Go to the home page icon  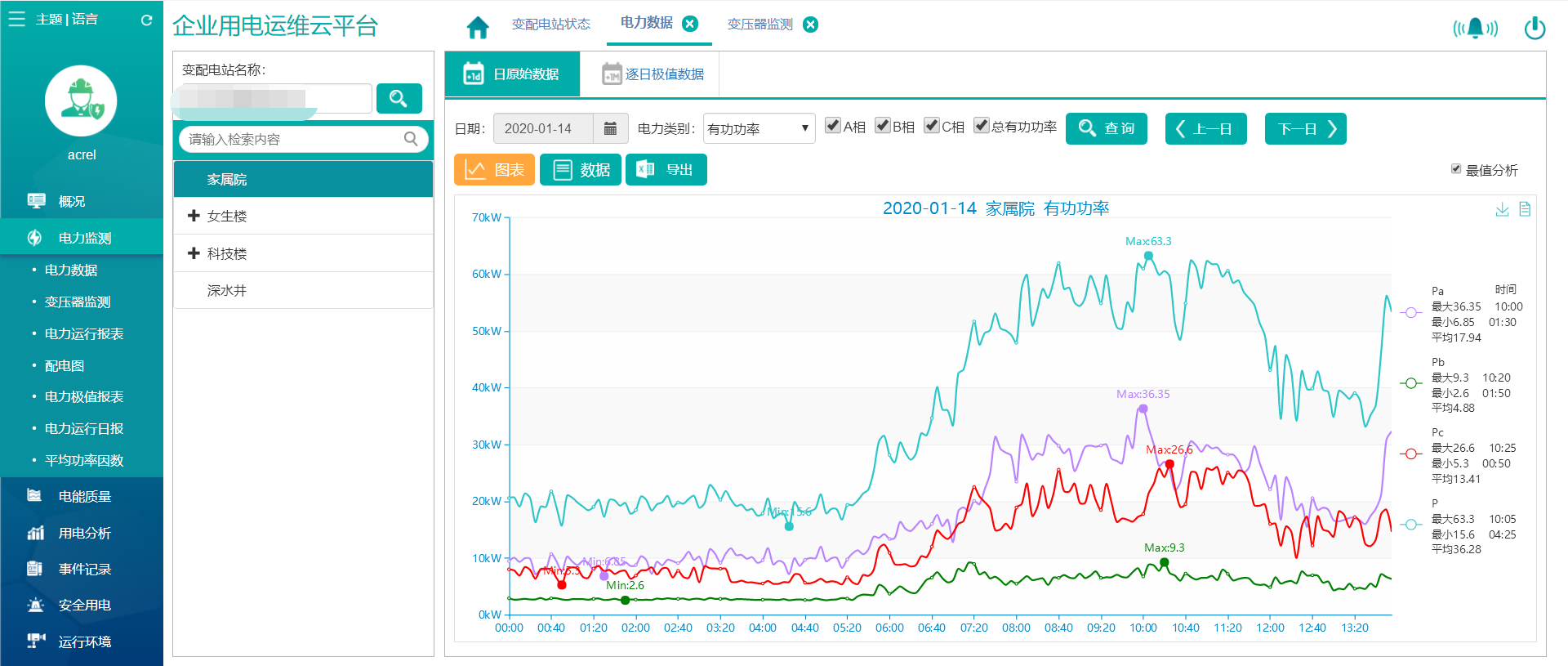coord(478,27)
